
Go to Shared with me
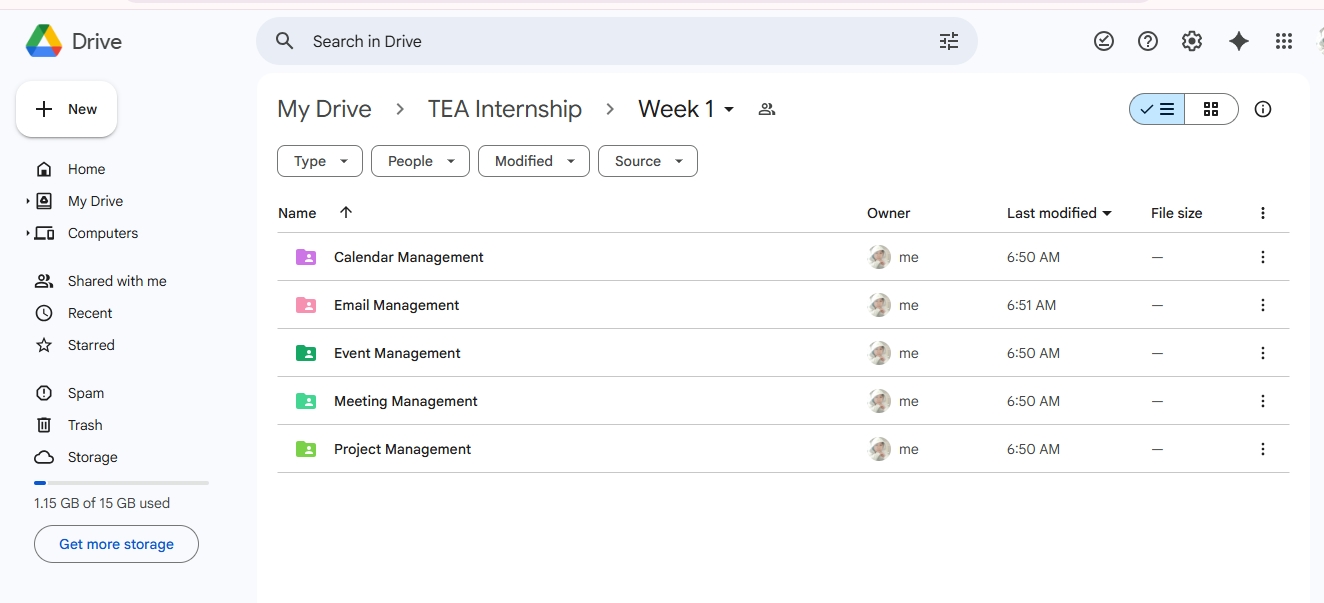[x=117, y=281]
